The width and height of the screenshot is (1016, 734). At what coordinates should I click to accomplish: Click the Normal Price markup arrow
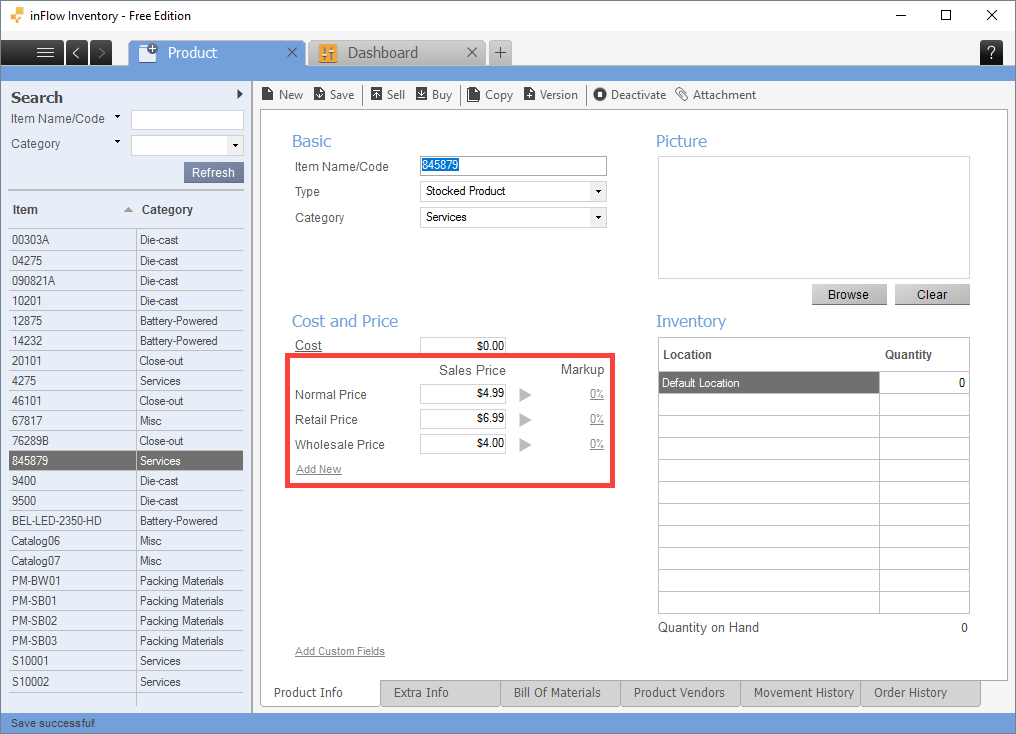525,395
